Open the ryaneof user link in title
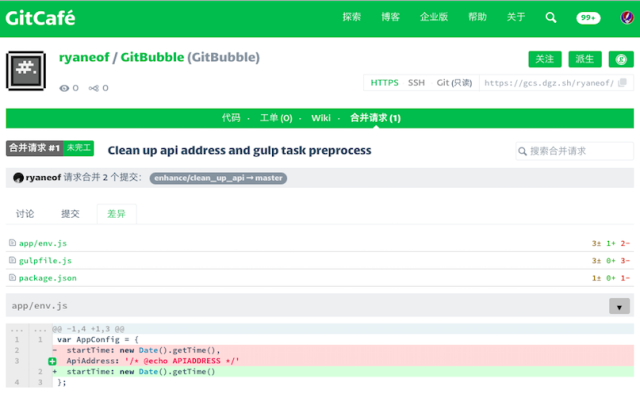Viewport: 640px width, 394px height. click(x=84, y=57)
